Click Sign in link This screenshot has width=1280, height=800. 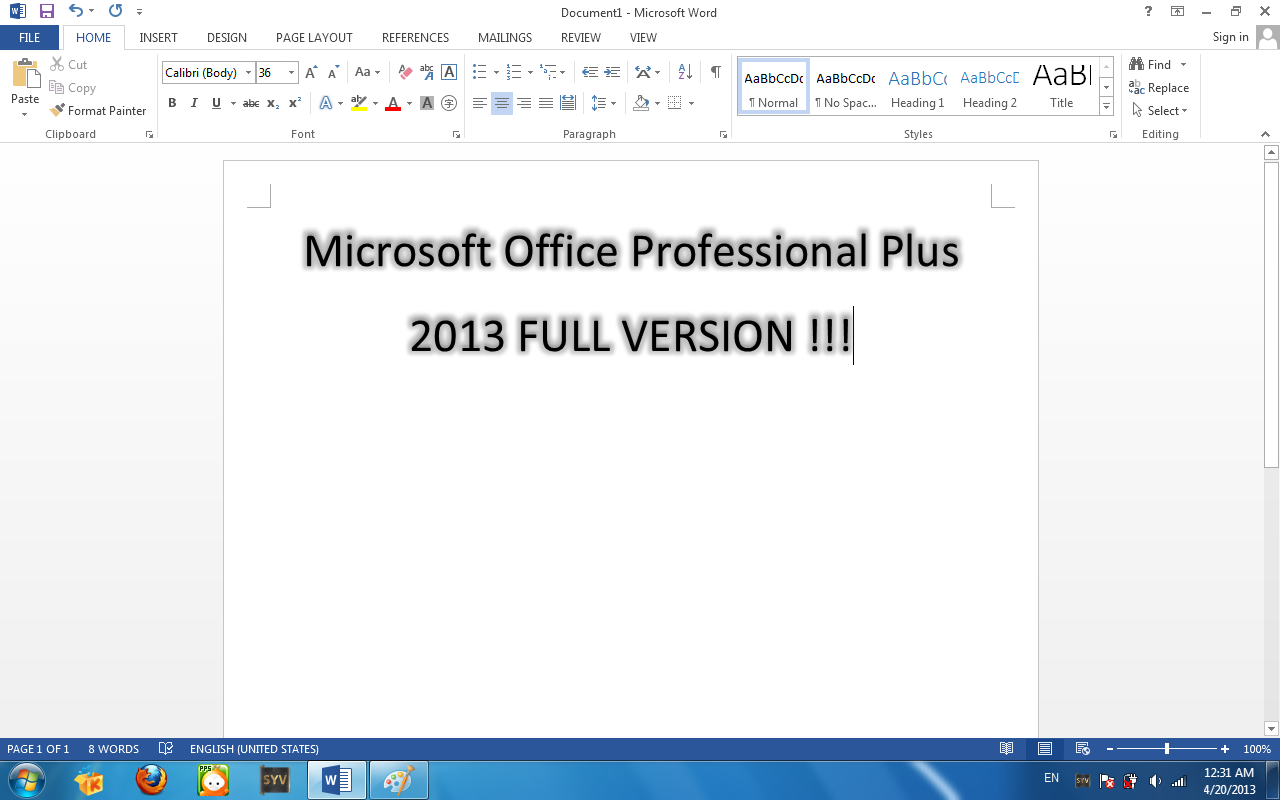[1230, 37]
